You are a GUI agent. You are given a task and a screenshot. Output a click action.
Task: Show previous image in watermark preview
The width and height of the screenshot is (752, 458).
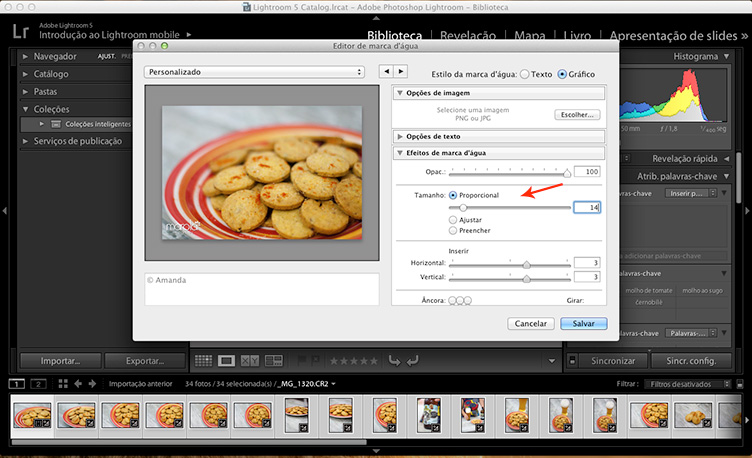[x=386, y=71]
